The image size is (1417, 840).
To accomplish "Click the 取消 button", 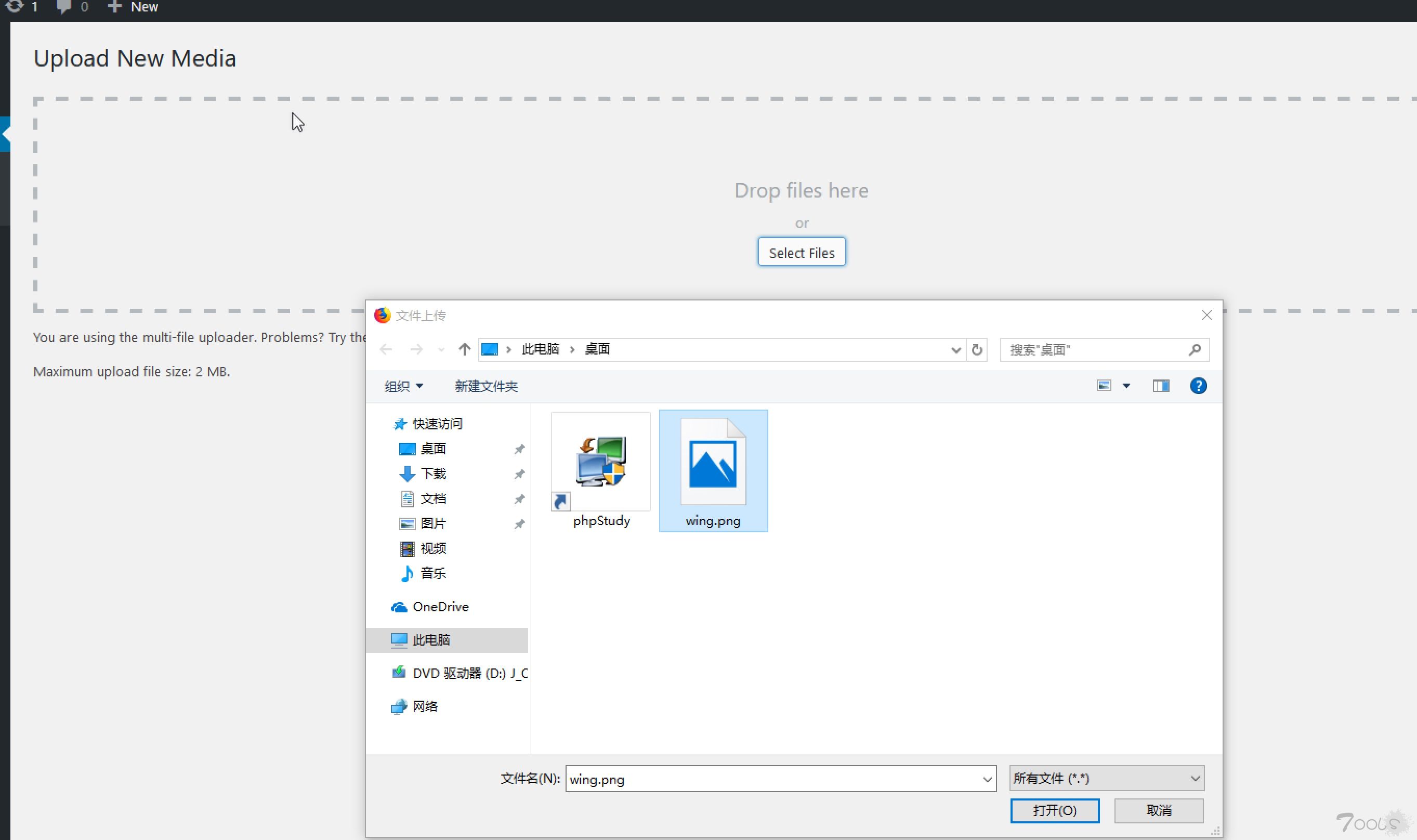I will 1158,810.
